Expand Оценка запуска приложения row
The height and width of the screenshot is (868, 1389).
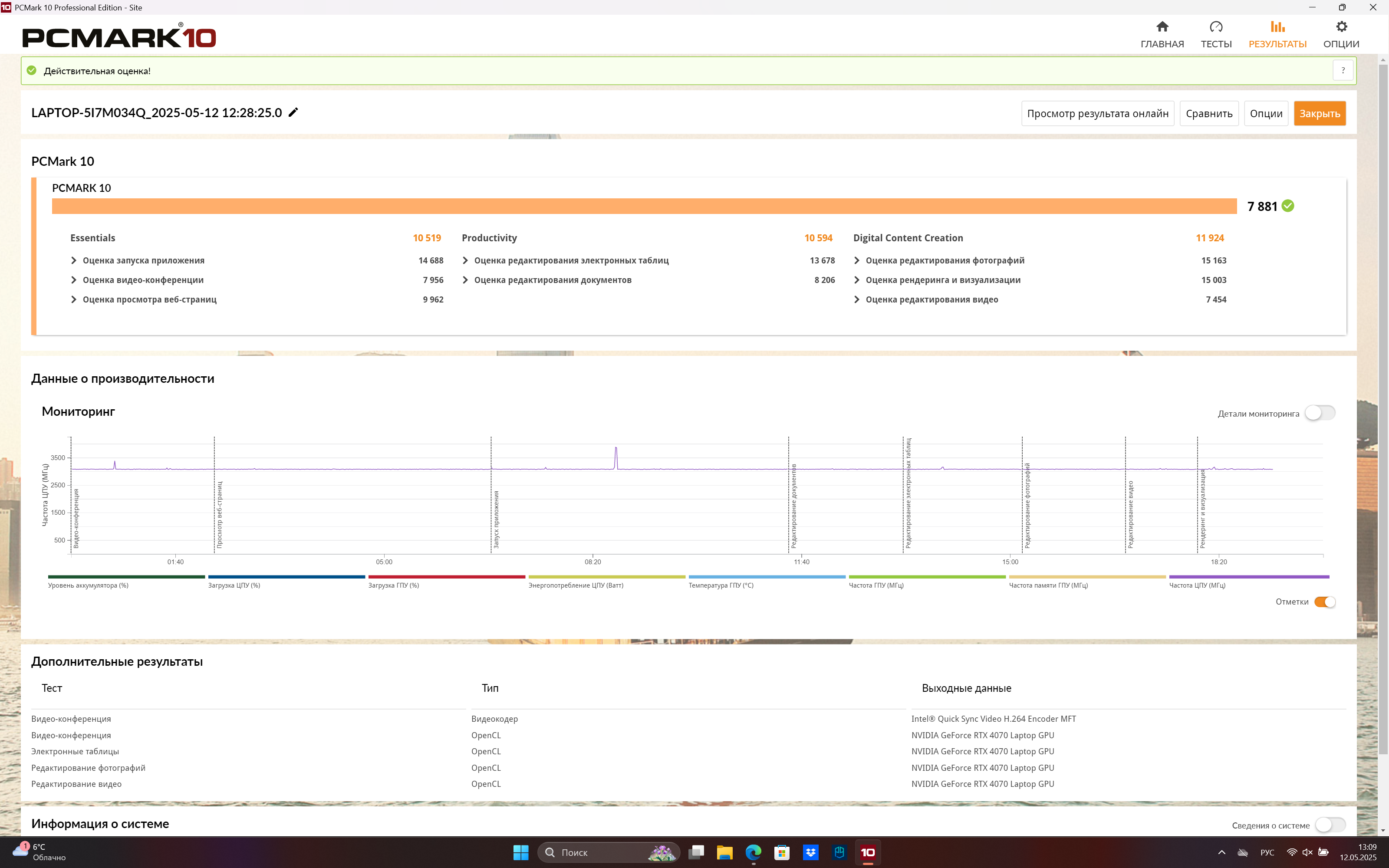point(73,260)
